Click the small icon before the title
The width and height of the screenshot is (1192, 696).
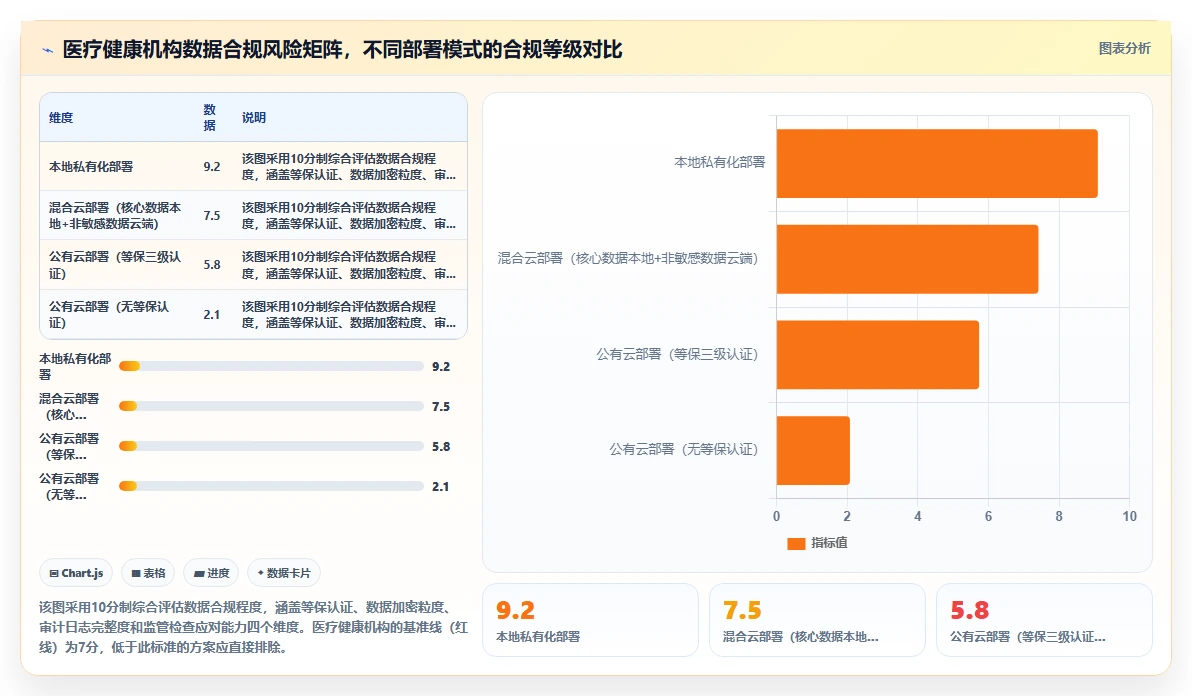click(x=47, y=50)
